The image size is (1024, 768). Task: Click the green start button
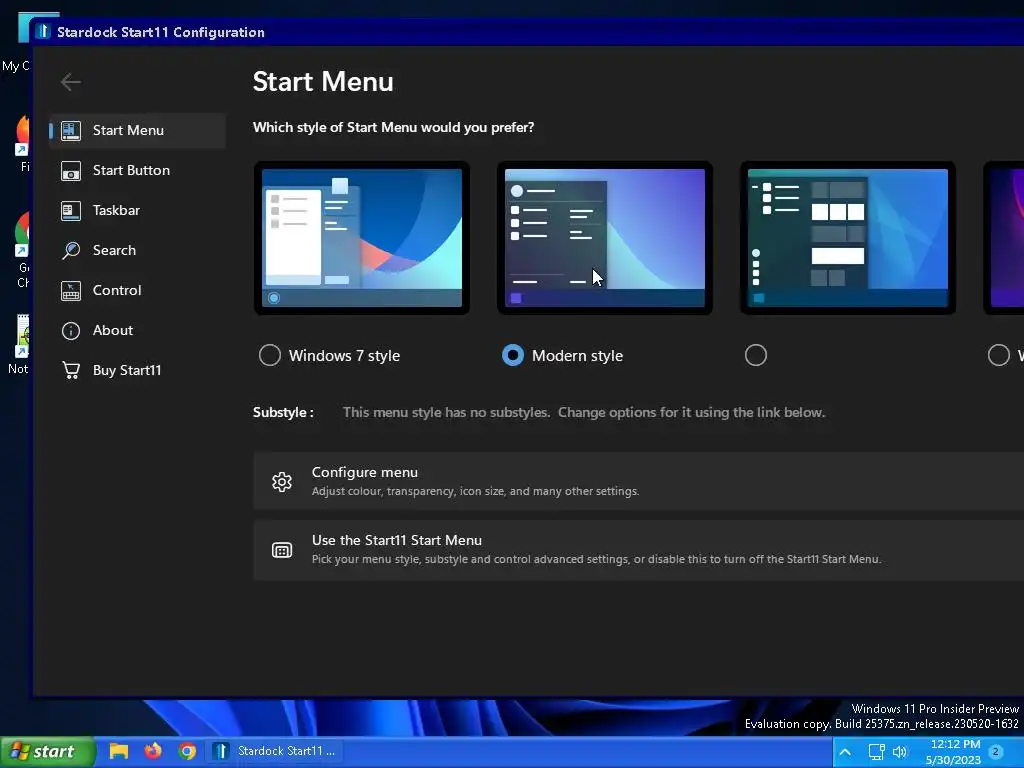[x=48, y=751]
